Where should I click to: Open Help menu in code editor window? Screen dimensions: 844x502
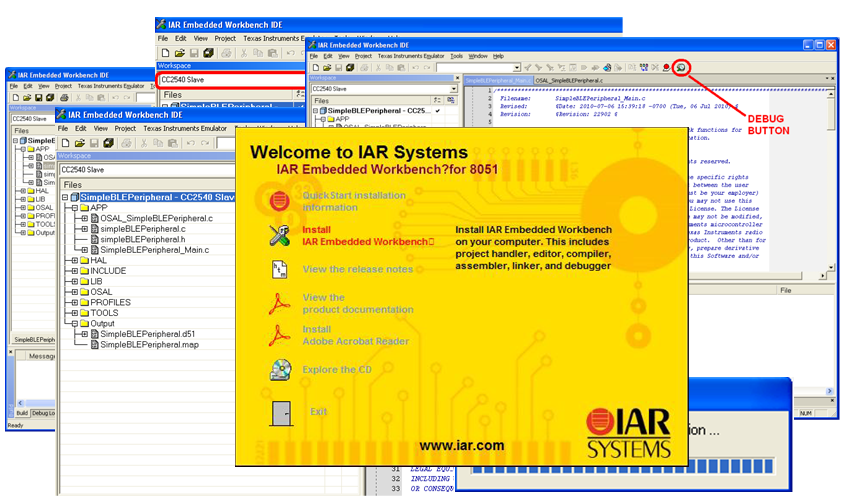coord(498,56)
